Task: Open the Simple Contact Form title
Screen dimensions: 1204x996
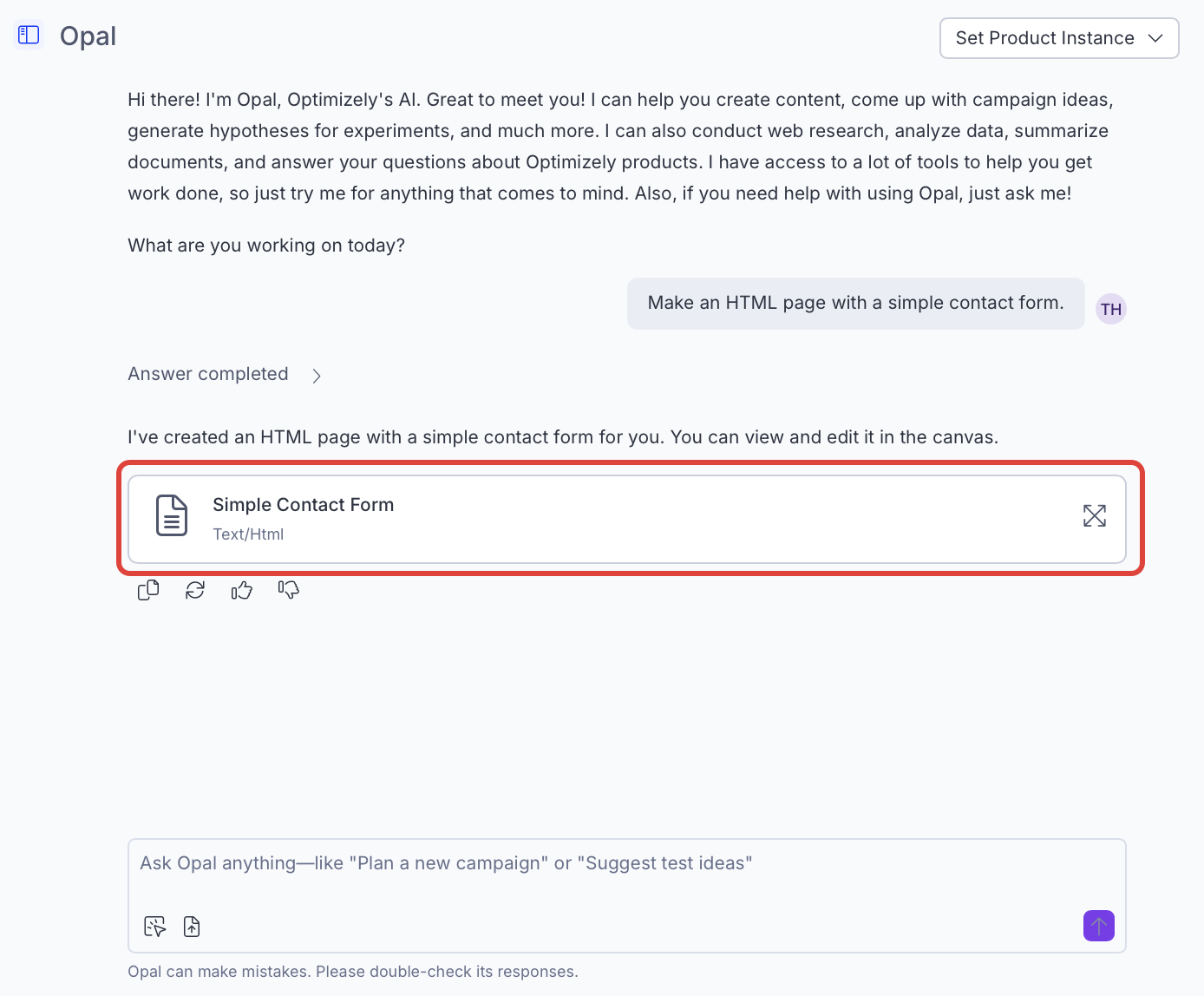Action: pos(303,505)
